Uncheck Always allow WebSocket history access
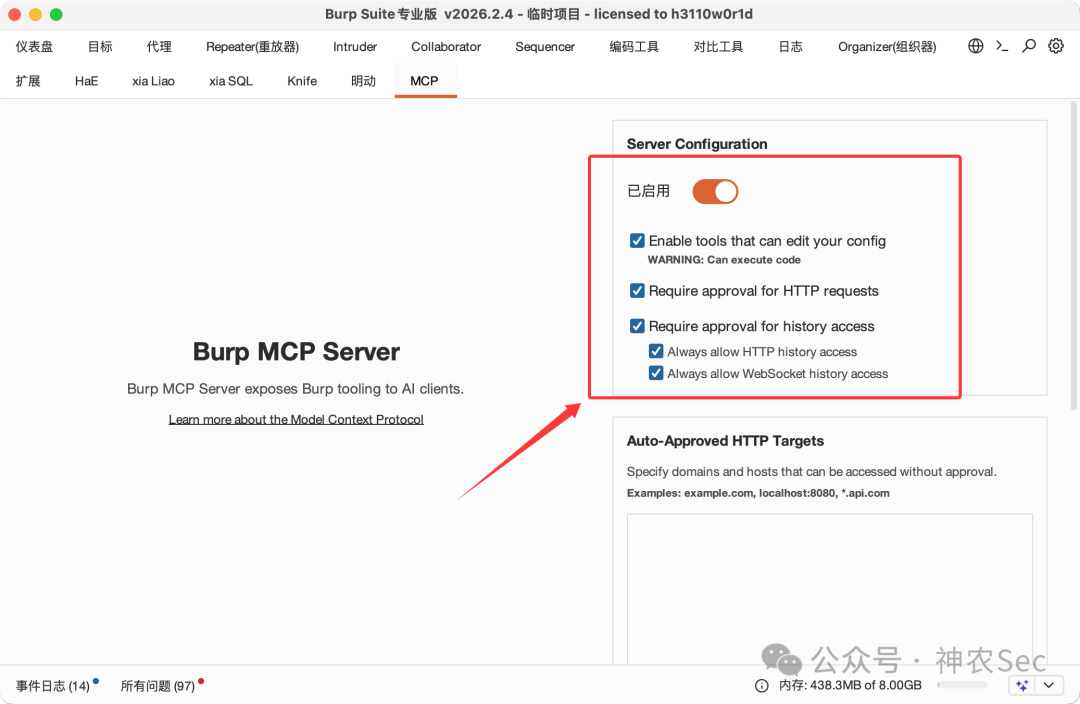This screenshot has width=1080, height=704. point(656,373)
